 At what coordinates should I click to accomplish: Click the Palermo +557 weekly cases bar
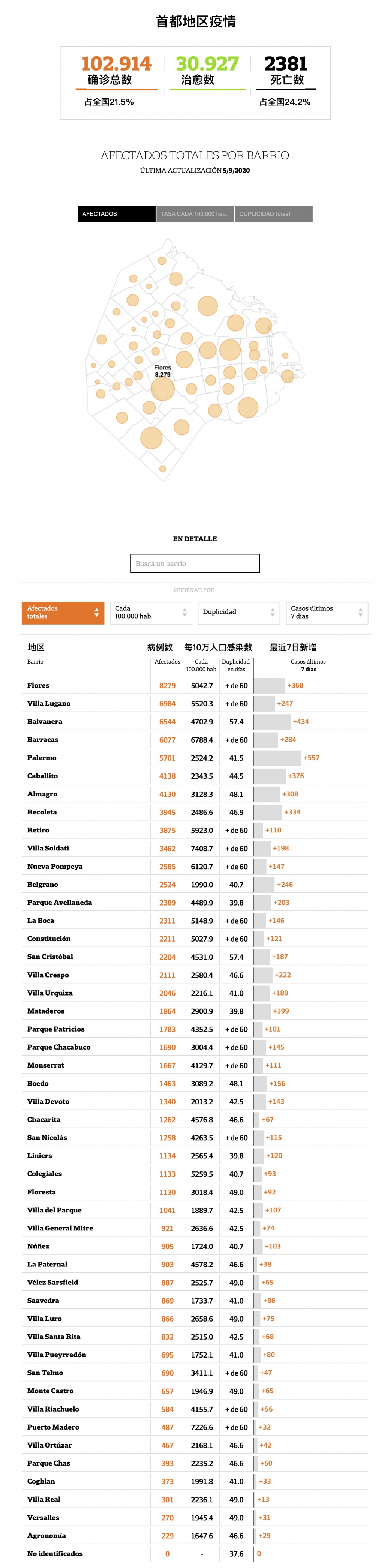(277, 758)
